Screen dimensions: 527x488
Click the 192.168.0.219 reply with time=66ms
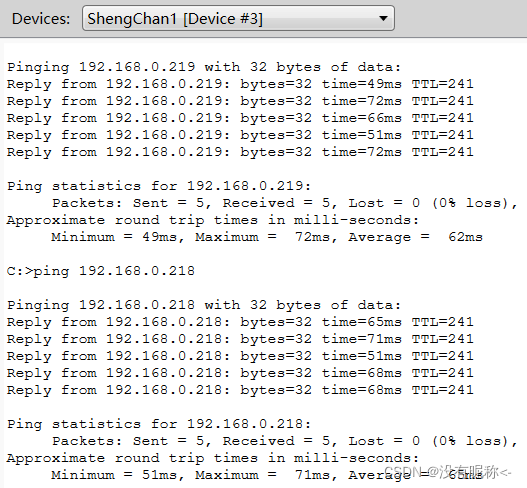coord(240,118)
